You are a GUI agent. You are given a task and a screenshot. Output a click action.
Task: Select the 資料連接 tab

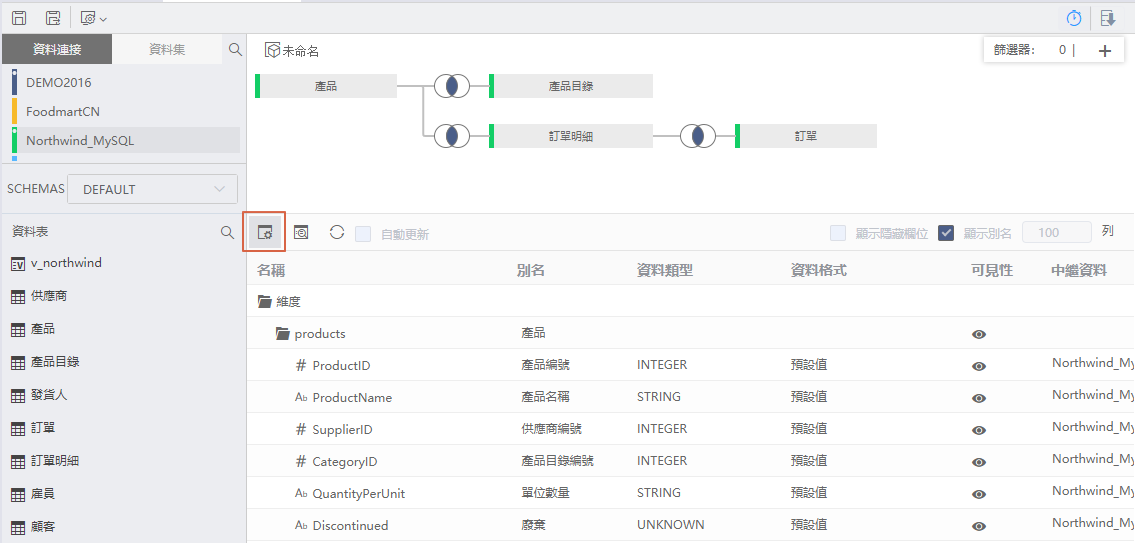pyautogui.click(x=57, y=49)
